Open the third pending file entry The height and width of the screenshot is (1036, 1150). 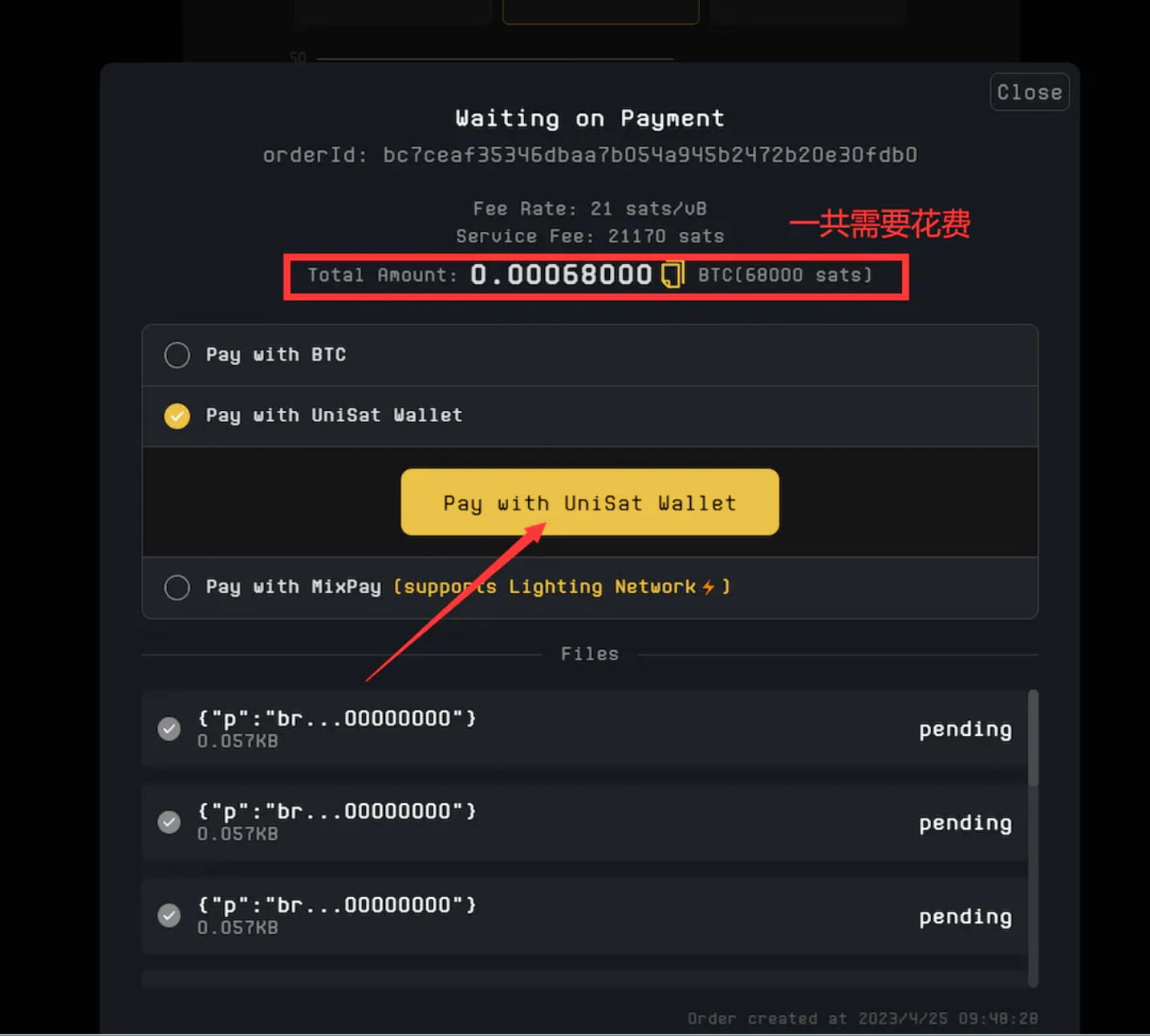pos(584,915)
